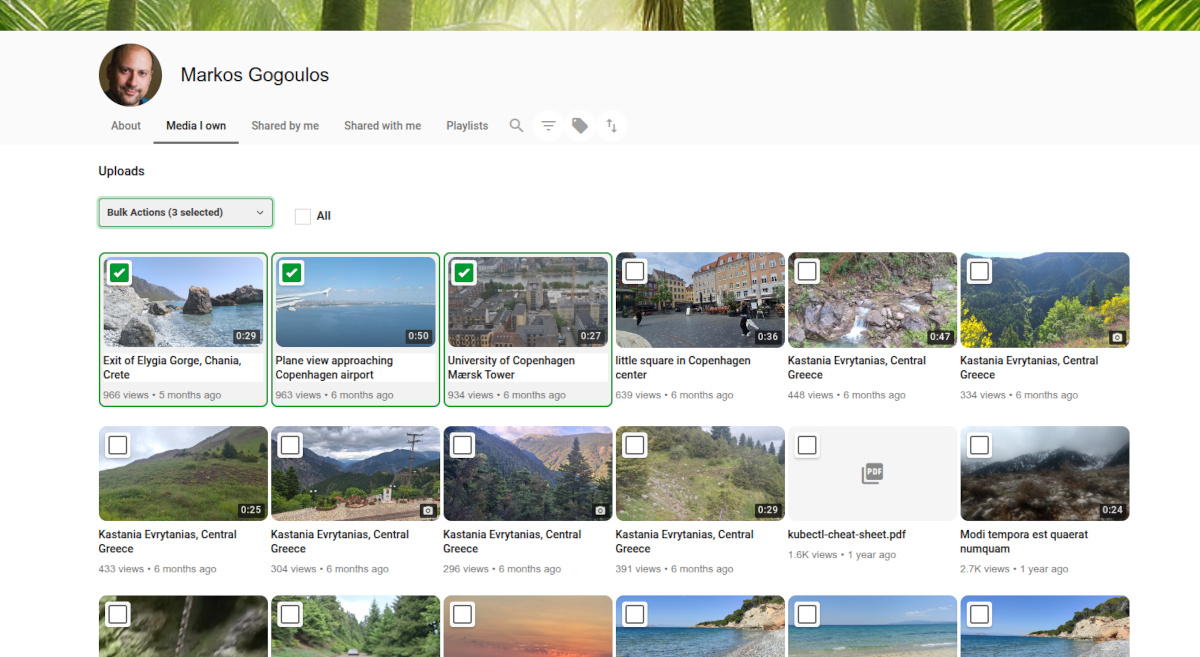Click camera icon on yellow flowers thumbnail

(1117, 337)
